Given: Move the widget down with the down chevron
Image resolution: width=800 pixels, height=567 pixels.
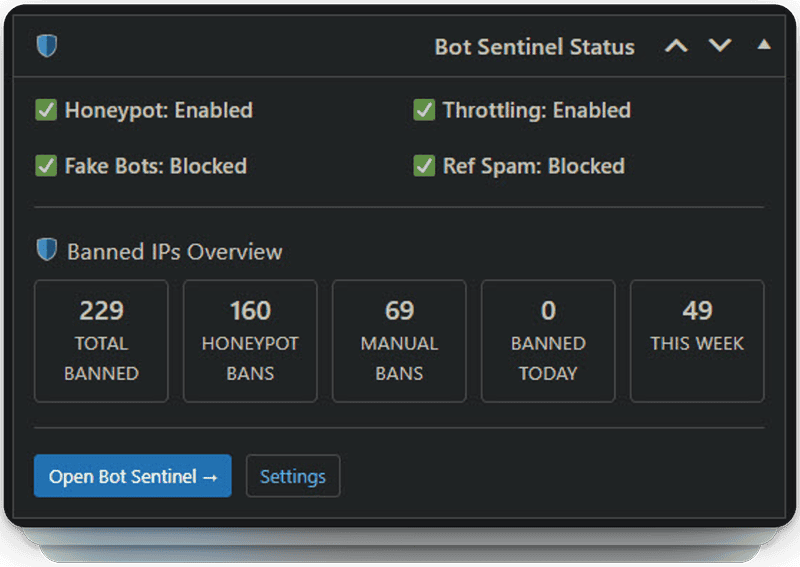Looking at the screenshot, I should 720,46.
